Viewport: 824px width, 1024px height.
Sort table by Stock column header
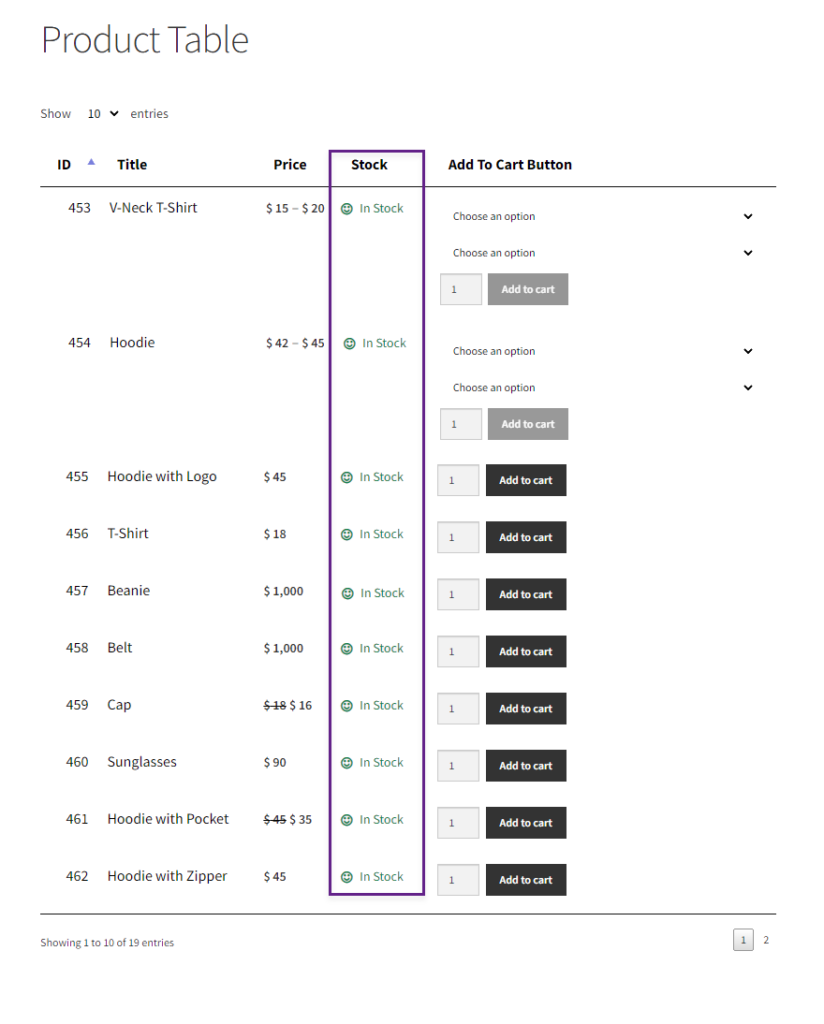click(x=369, y=165)
